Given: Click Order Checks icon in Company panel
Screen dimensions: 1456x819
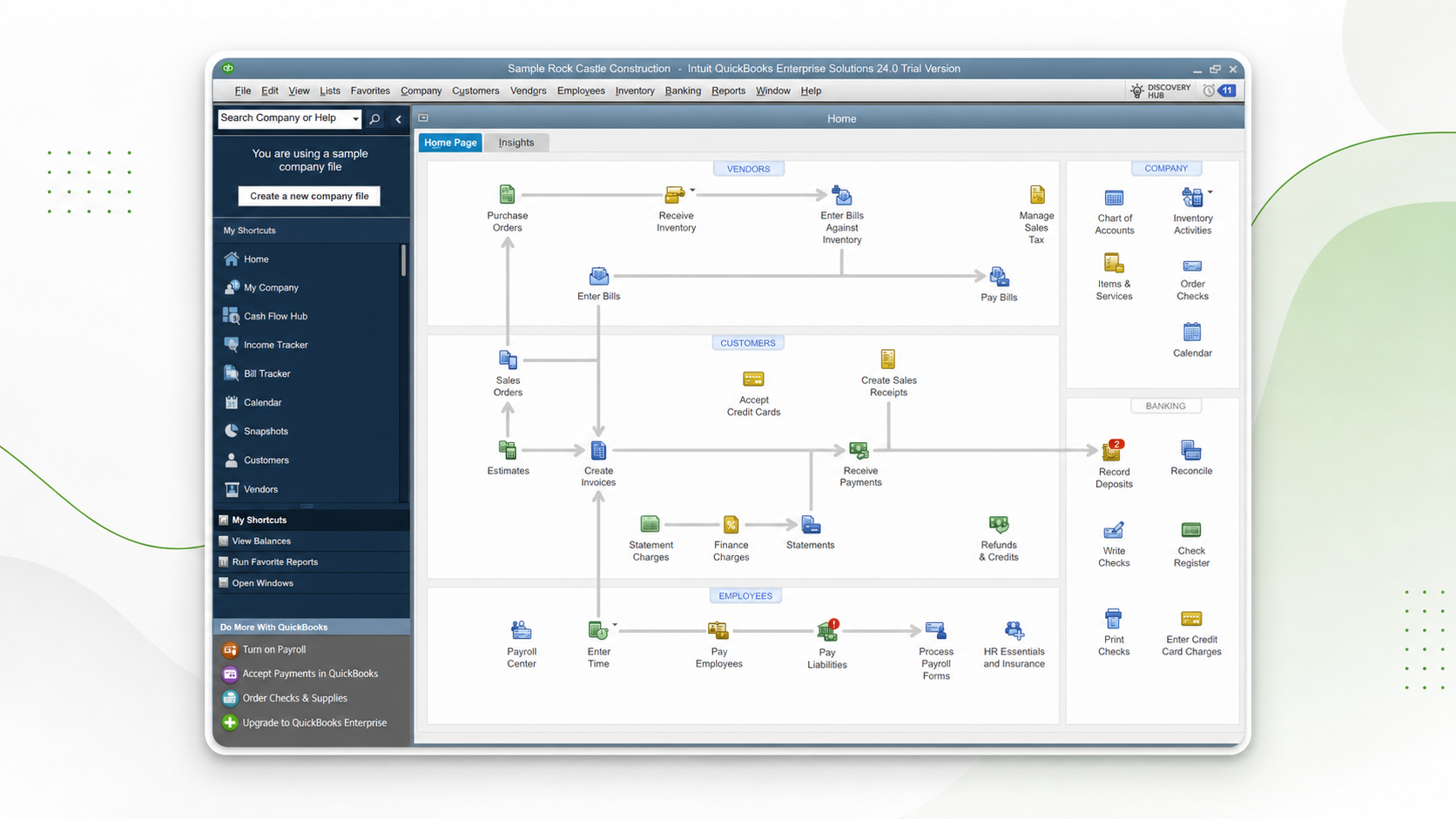Looking at the screenshot, I should [x=1192, y=265].
